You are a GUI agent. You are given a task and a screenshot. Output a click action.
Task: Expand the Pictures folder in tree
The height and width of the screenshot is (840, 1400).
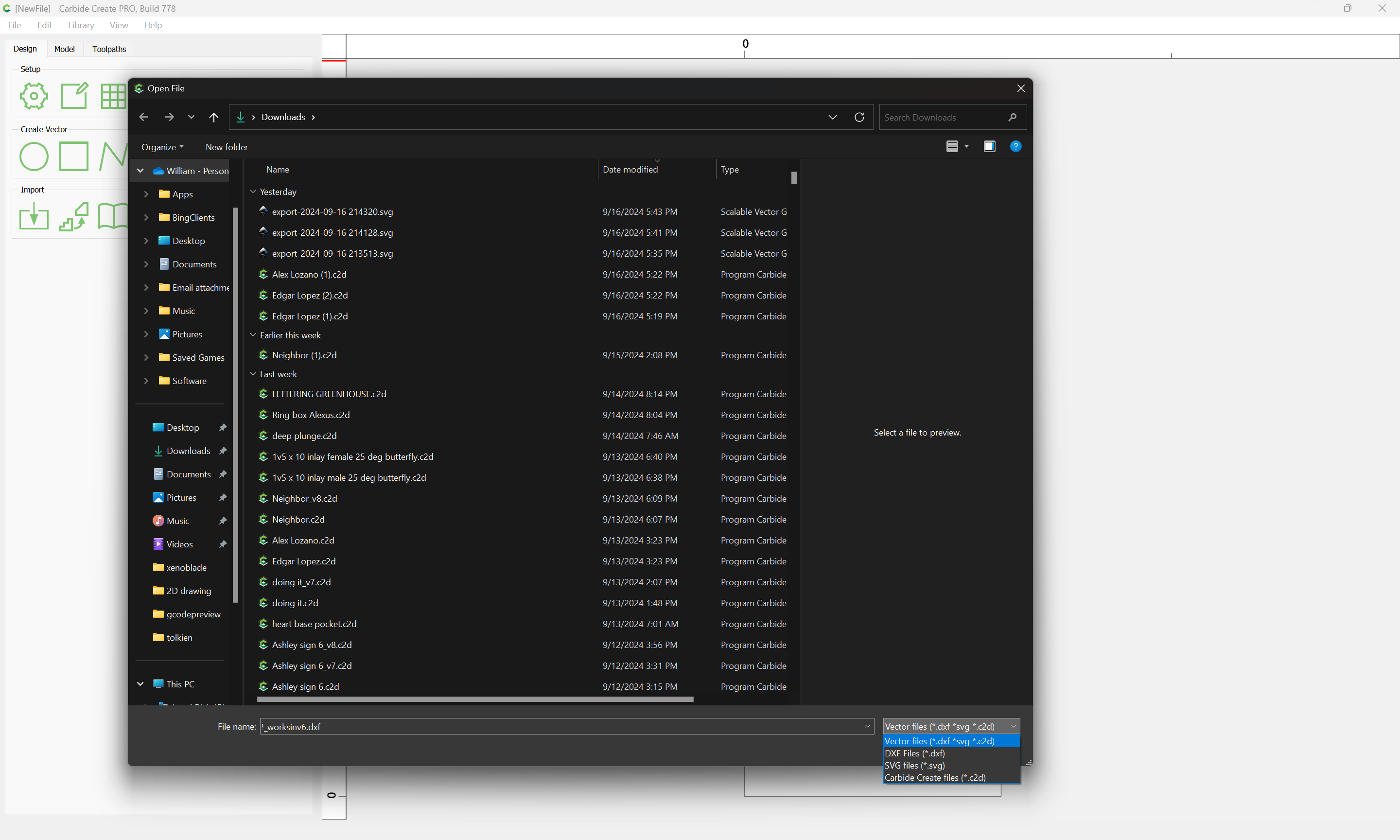click(146, 334)
